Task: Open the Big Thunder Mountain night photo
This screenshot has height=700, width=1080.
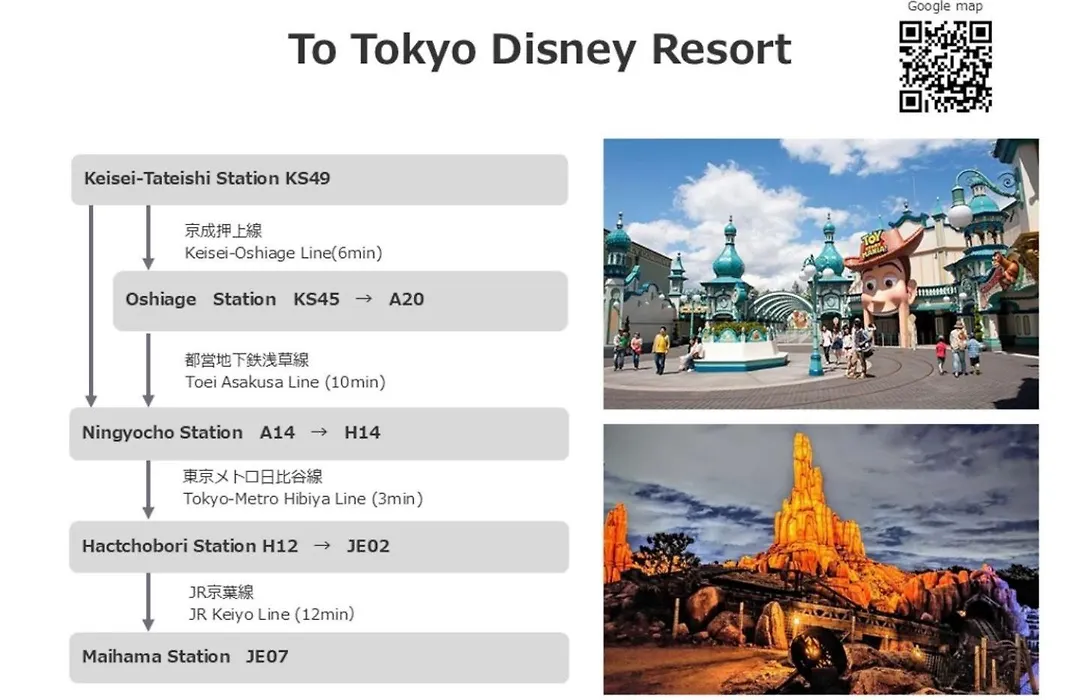Action: coord(820,558)
